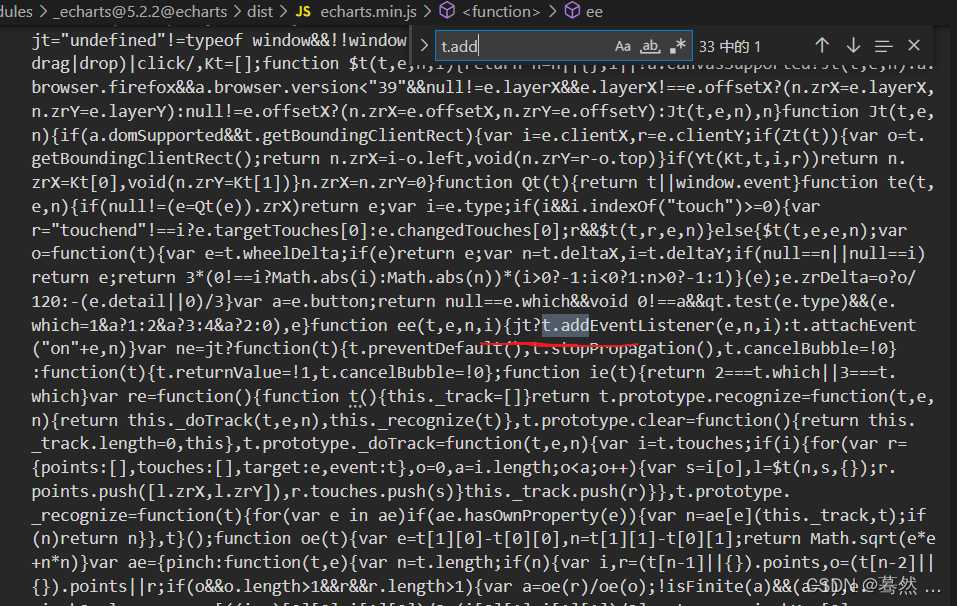Click 'attachEvent' text in the code
This screenshot has height=606, width=957.
pos(864,325)
